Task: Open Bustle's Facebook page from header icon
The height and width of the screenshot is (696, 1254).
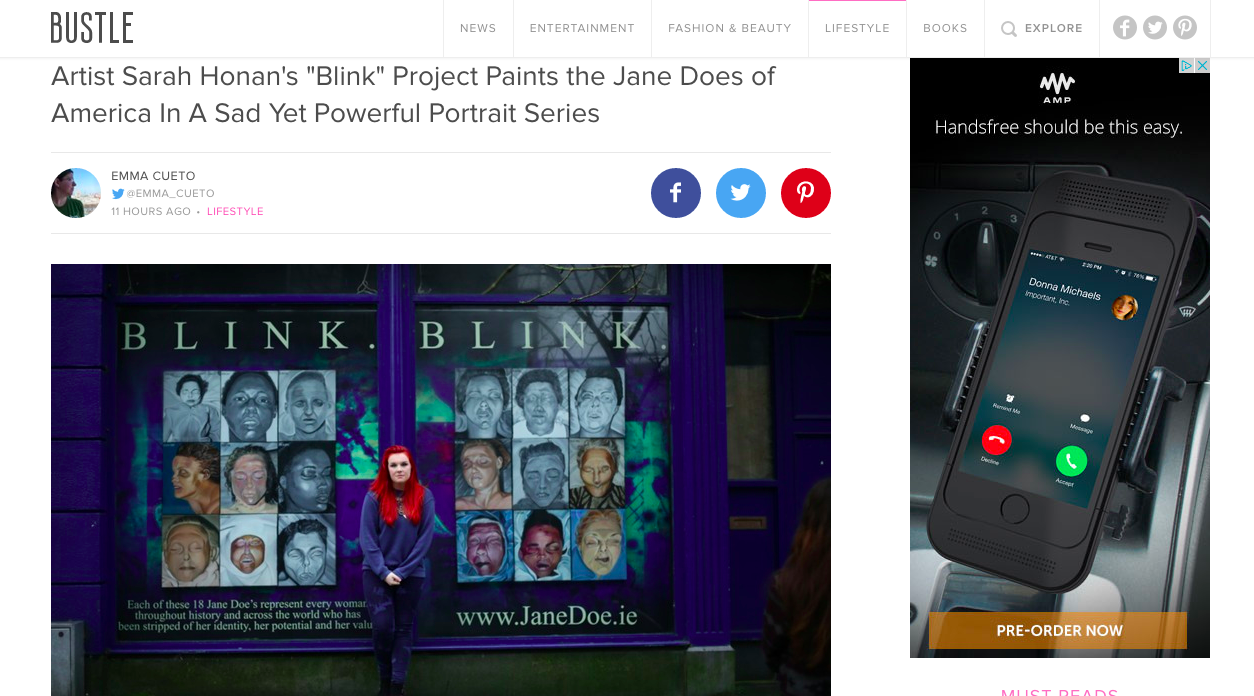Action: point(1125,28)
